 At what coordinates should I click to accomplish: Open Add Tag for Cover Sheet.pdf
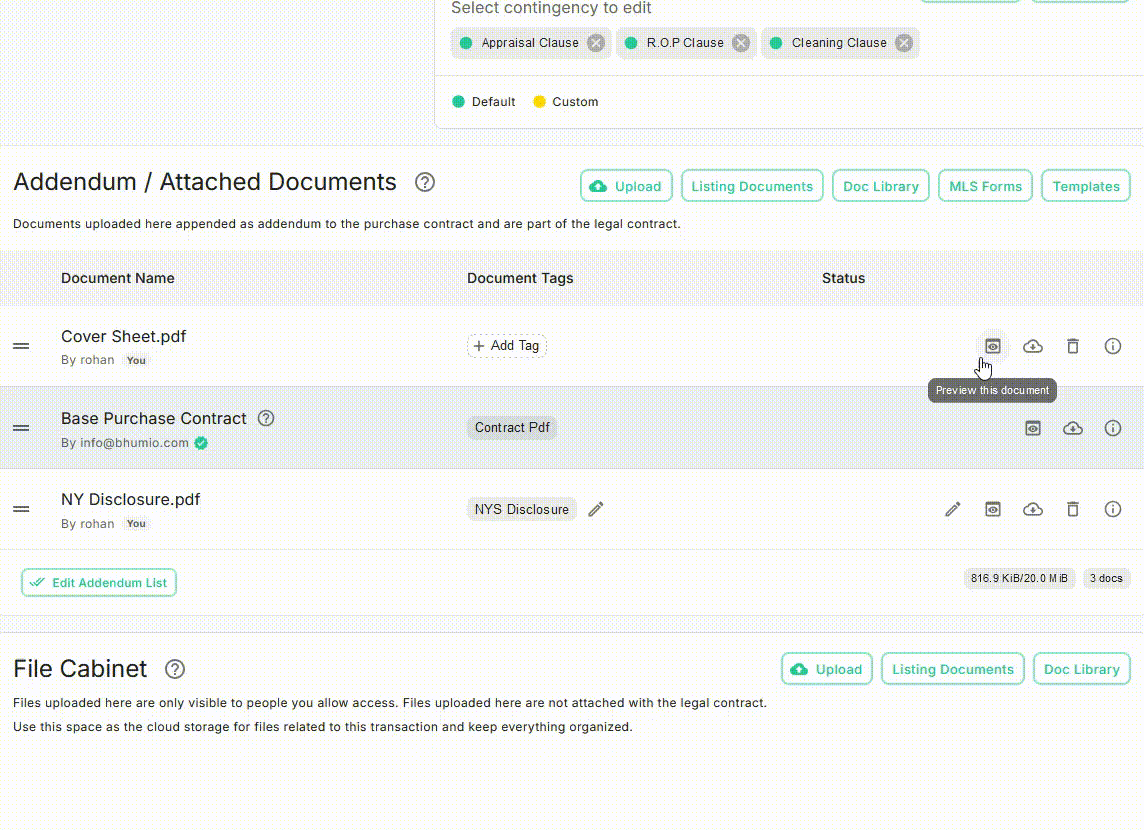pyautogui.click(x=506, y=345)
